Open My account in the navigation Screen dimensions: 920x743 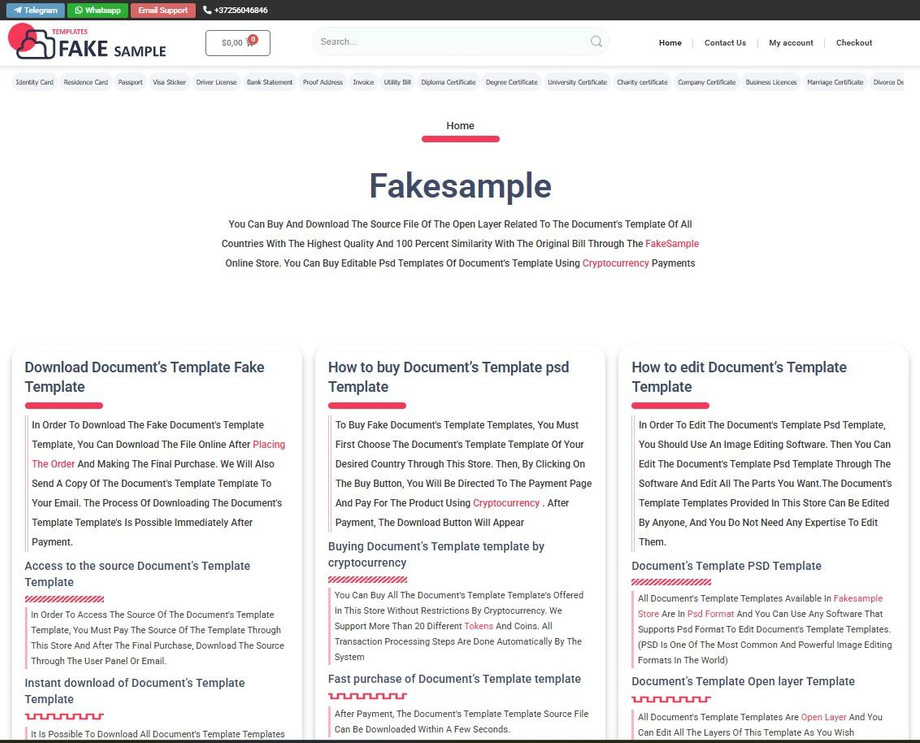791,43
